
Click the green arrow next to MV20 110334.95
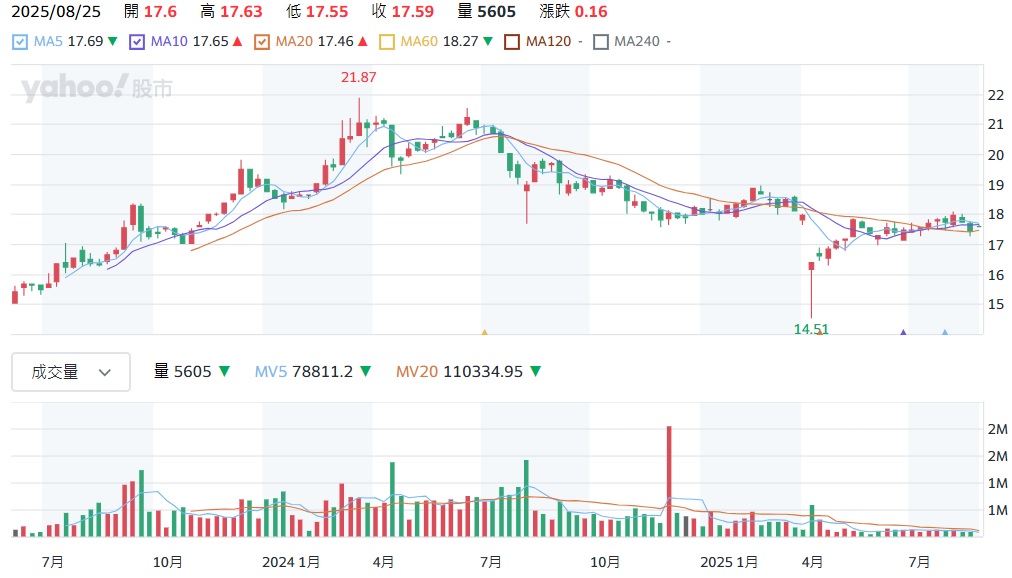pyautogui.click(x=535, y=372)
